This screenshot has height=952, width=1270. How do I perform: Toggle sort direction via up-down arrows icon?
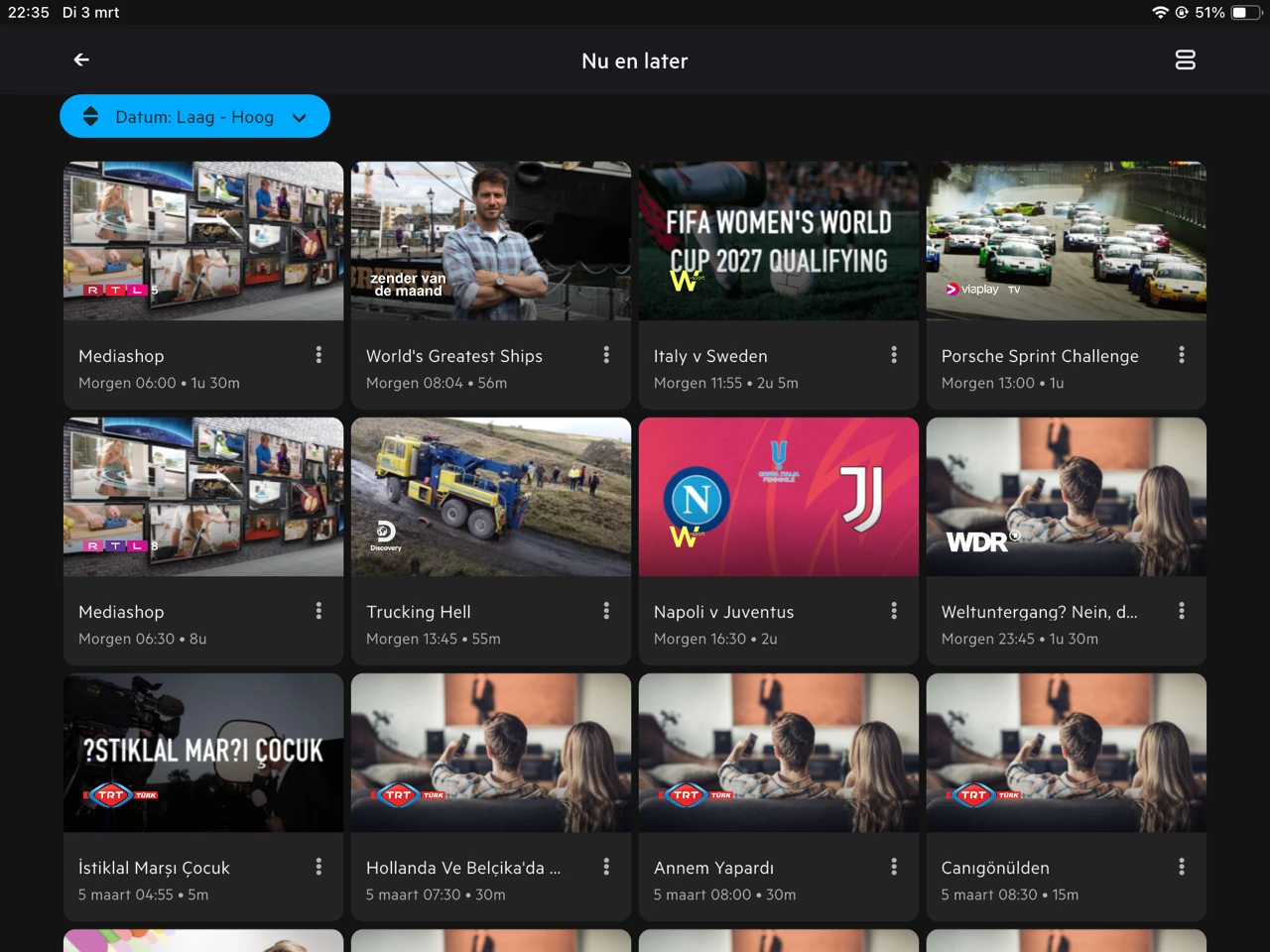pyautogui.click(x=90, y=117)
